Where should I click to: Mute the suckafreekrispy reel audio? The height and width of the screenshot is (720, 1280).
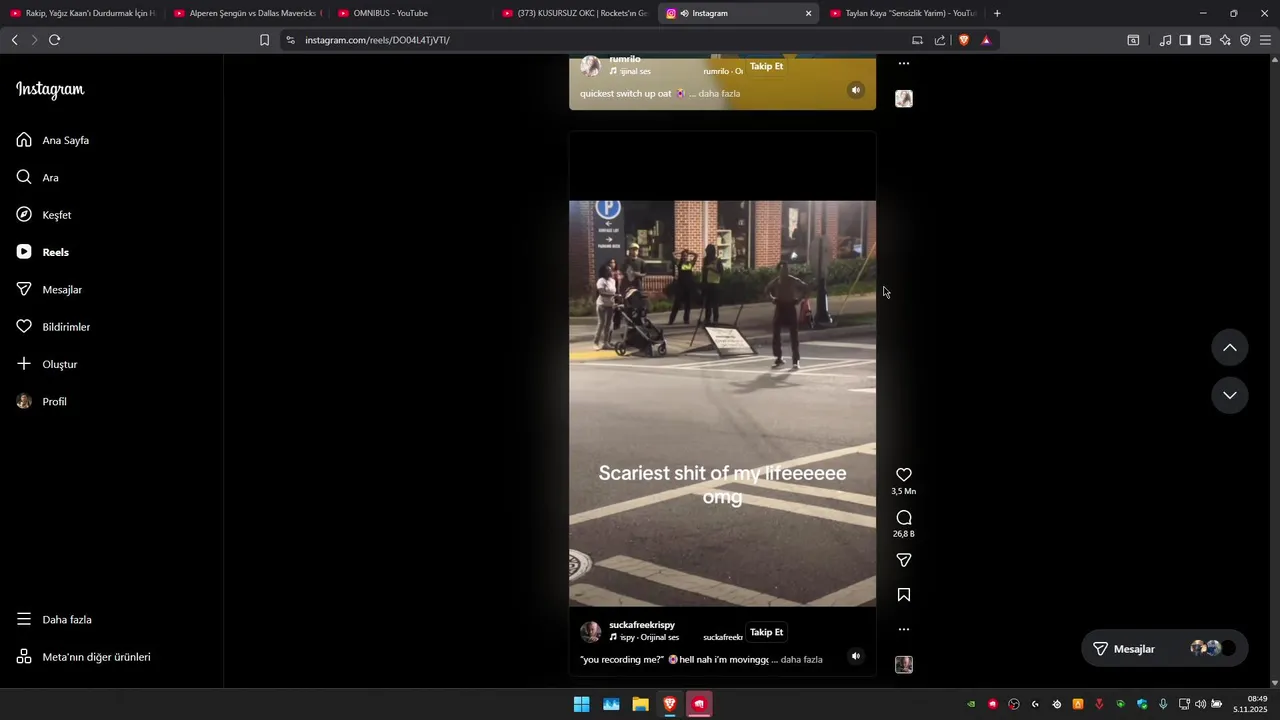pos(856,657)
